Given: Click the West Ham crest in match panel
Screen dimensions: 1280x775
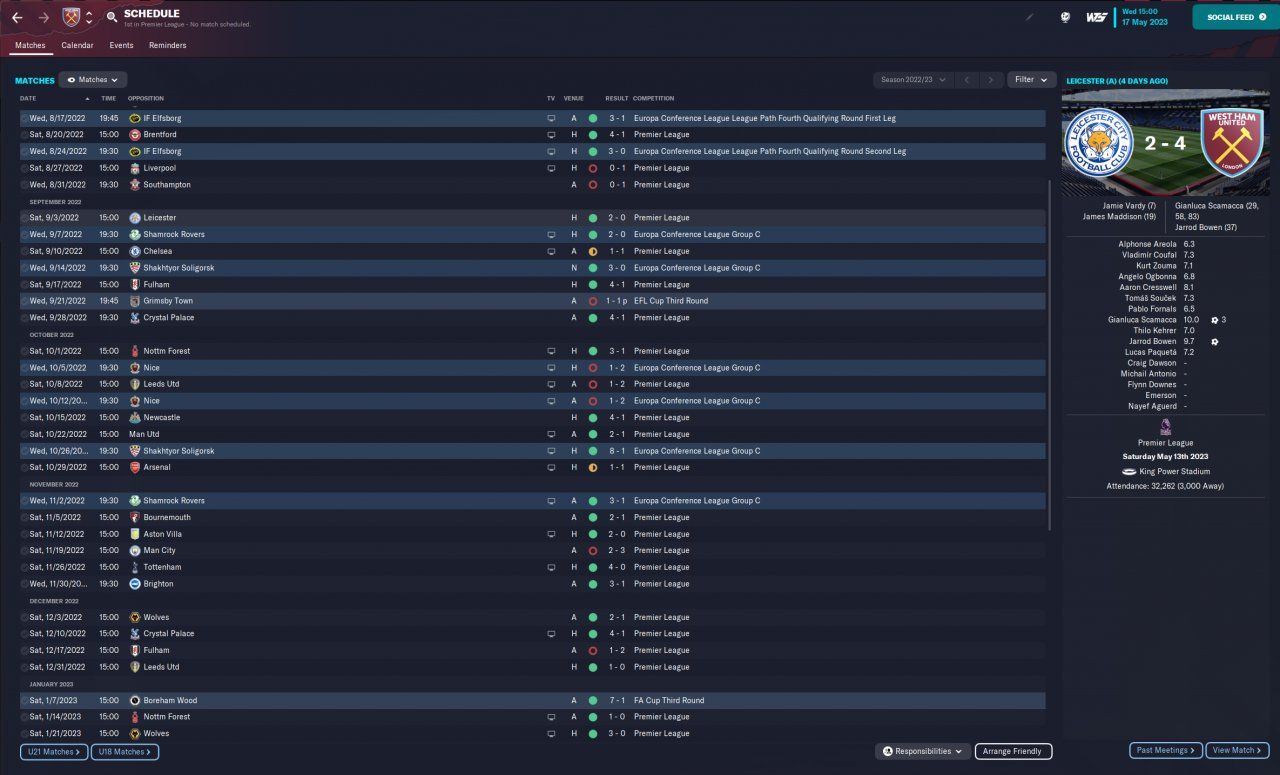Looking at the screenshot, I should pyautogui.click(x=1231, y=142).
